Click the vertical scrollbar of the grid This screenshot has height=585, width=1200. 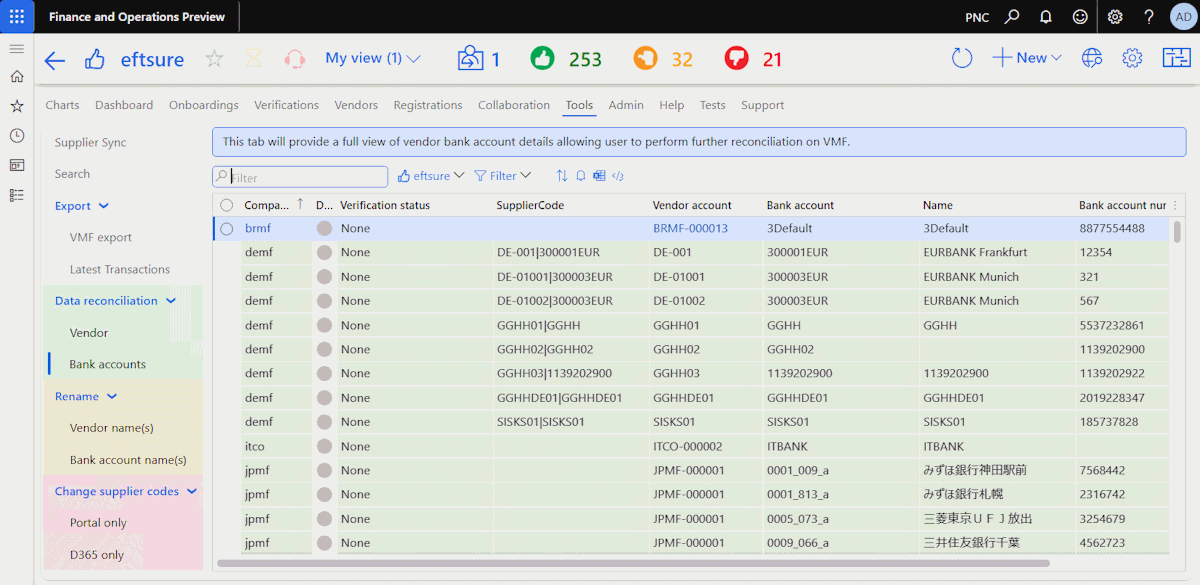coord(1177,232)
